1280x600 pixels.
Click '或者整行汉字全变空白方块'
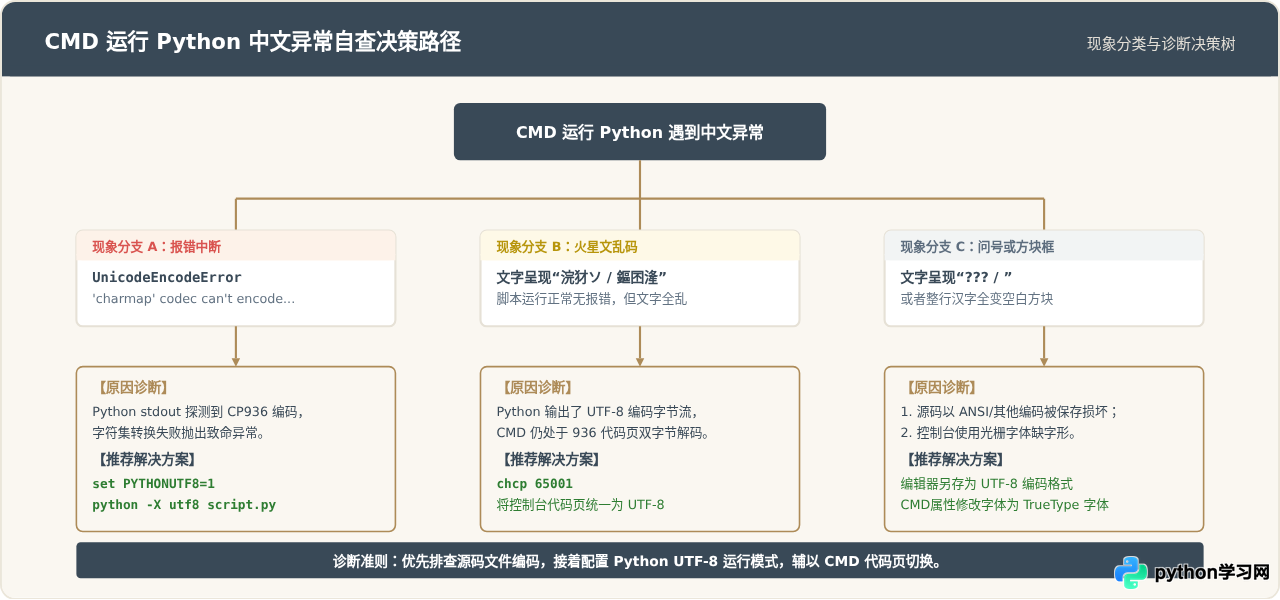(977, 299)
